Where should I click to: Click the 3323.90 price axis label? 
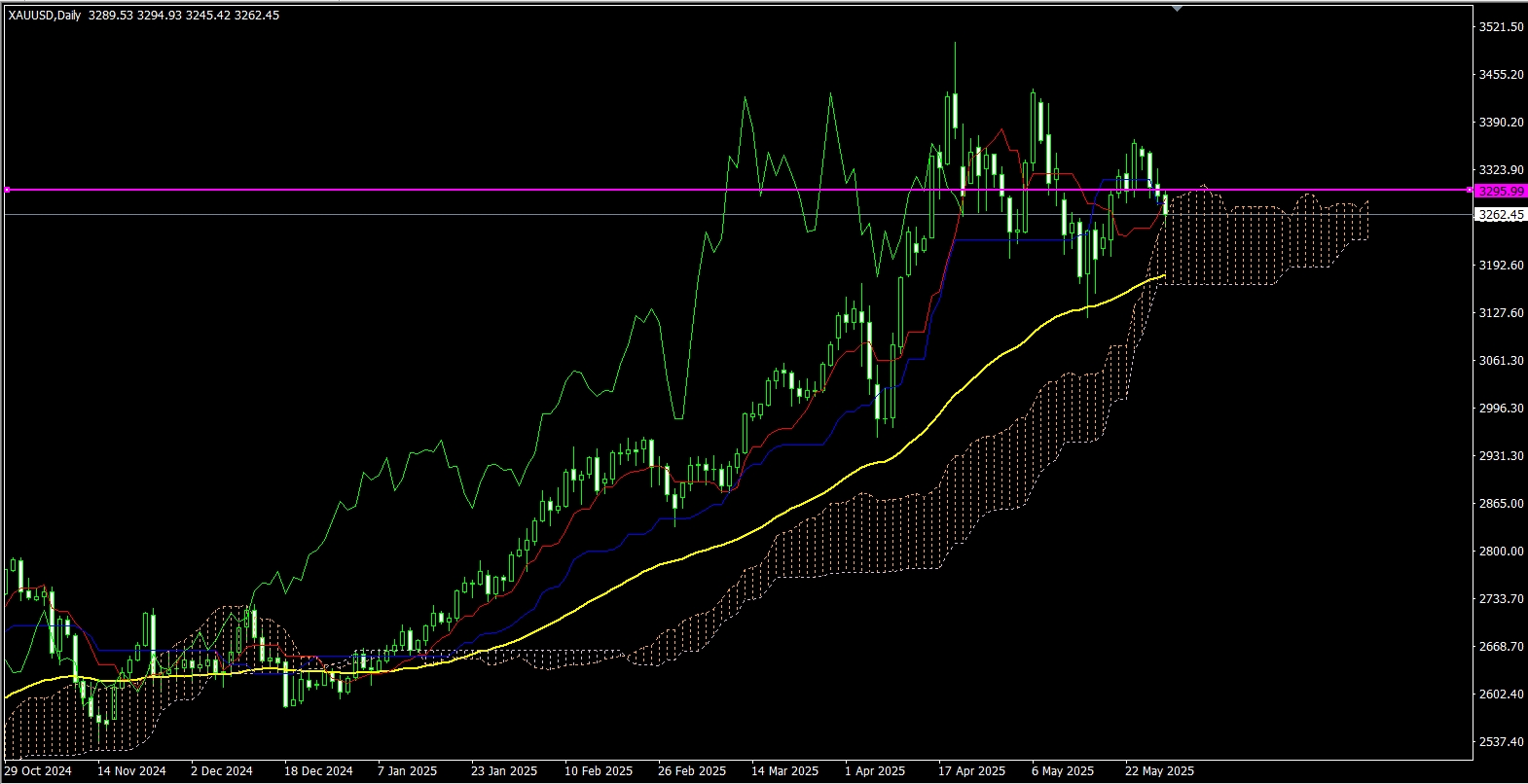(x=1501, y=170)
